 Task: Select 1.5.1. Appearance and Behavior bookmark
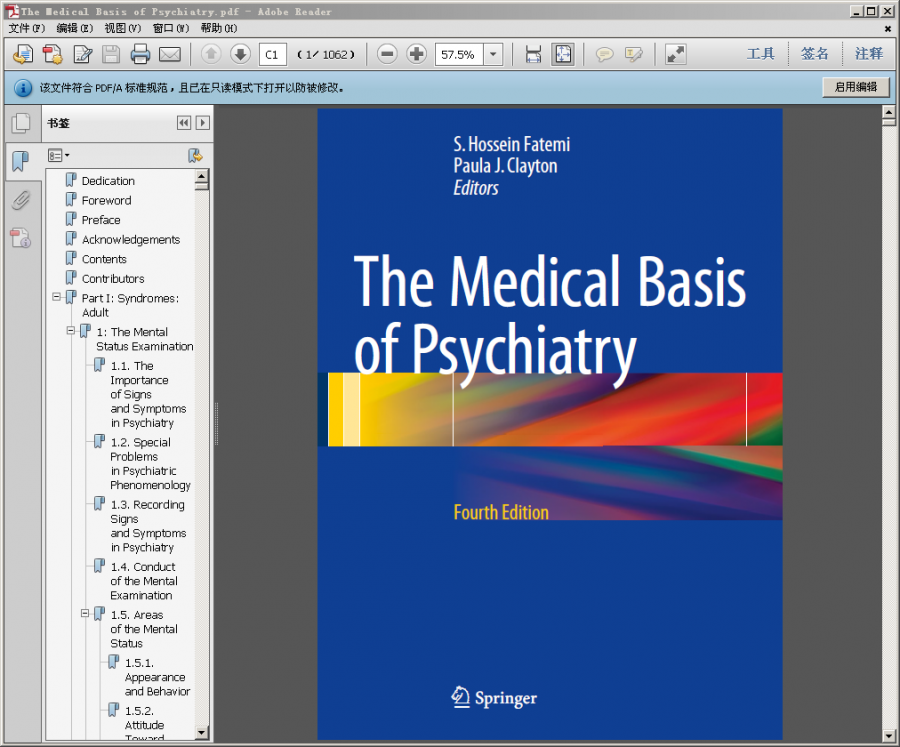tap(157, 677)
